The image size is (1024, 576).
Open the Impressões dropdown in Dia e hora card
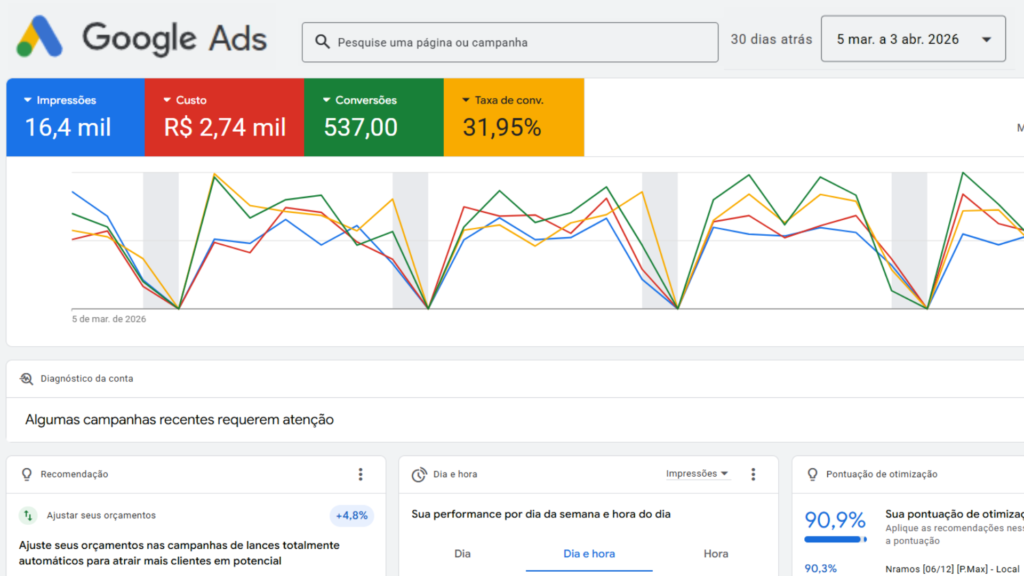[697, 474]
